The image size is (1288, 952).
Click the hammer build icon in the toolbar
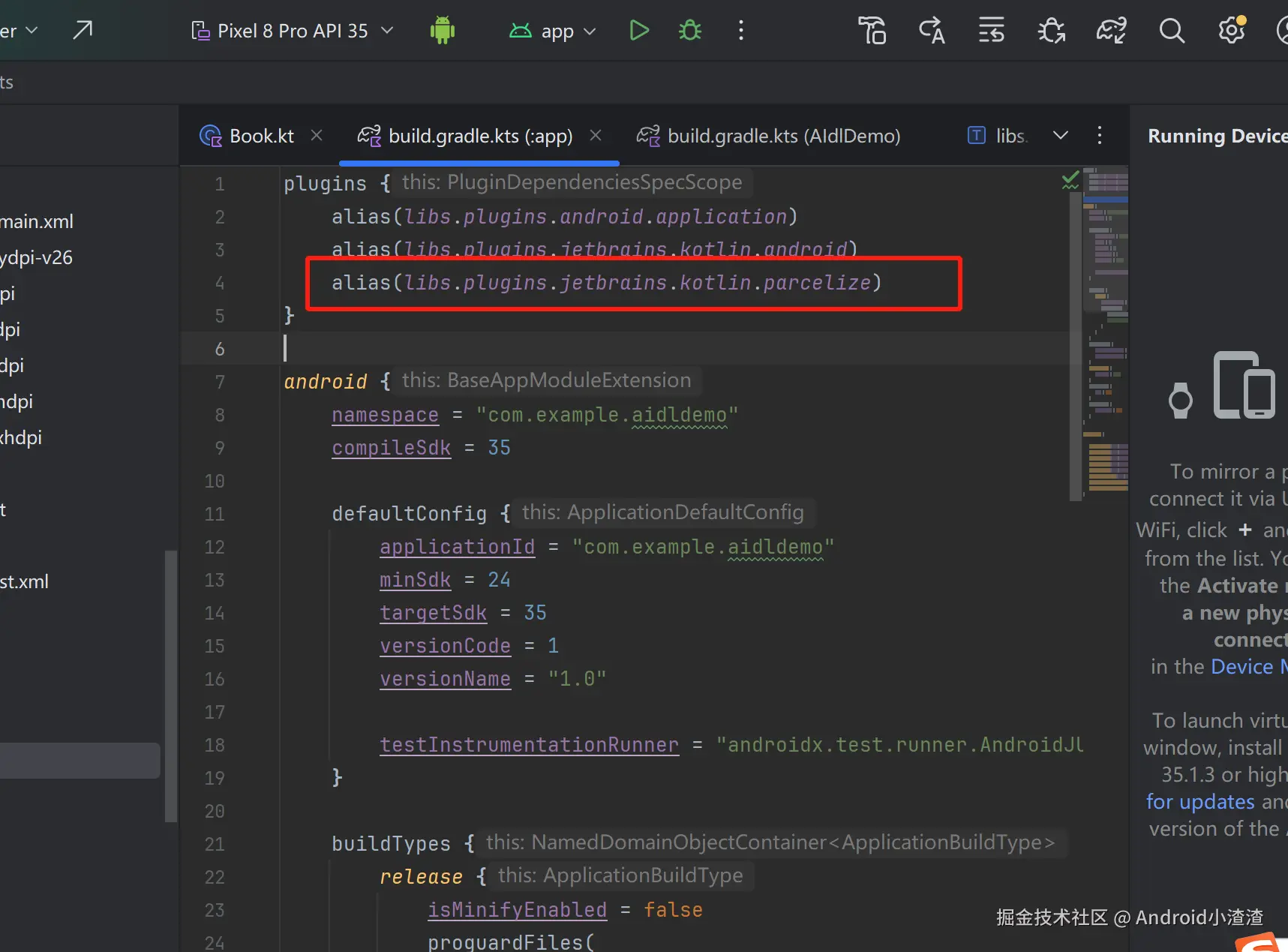872,31
